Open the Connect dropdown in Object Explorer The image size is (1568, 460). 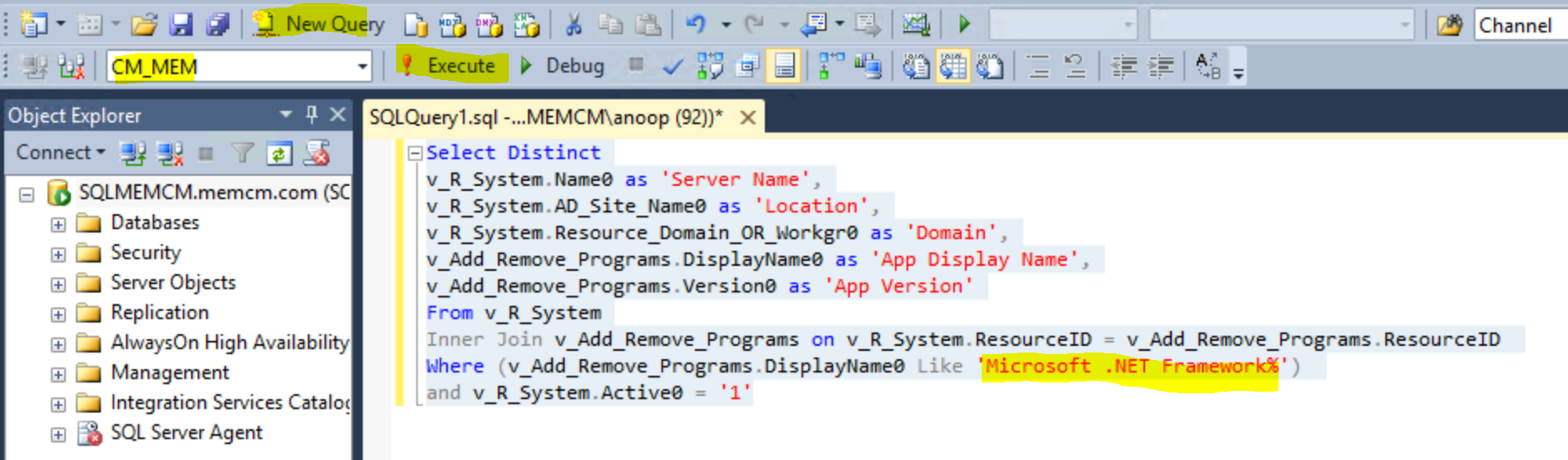point(61,152)
